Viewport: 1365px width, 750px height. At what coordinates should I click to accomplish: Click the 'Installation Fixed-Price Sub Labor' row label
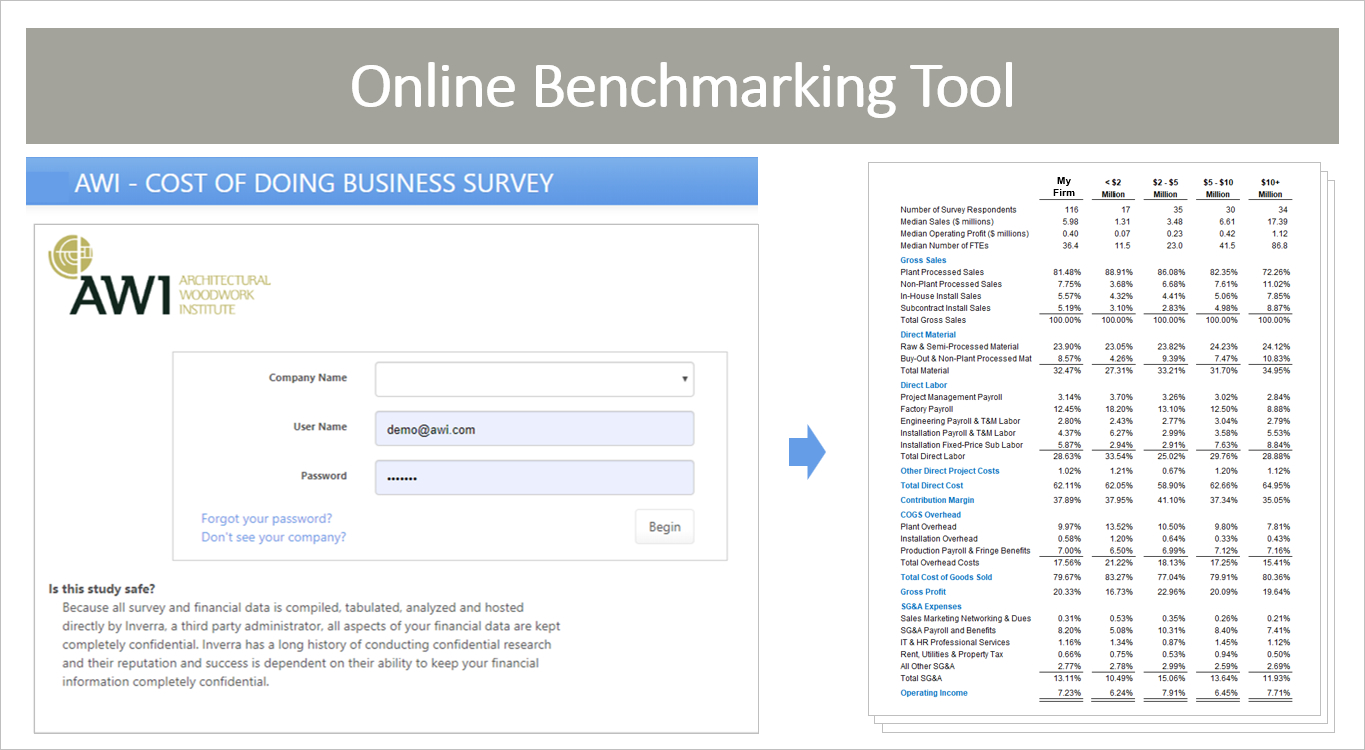[963, 445]
